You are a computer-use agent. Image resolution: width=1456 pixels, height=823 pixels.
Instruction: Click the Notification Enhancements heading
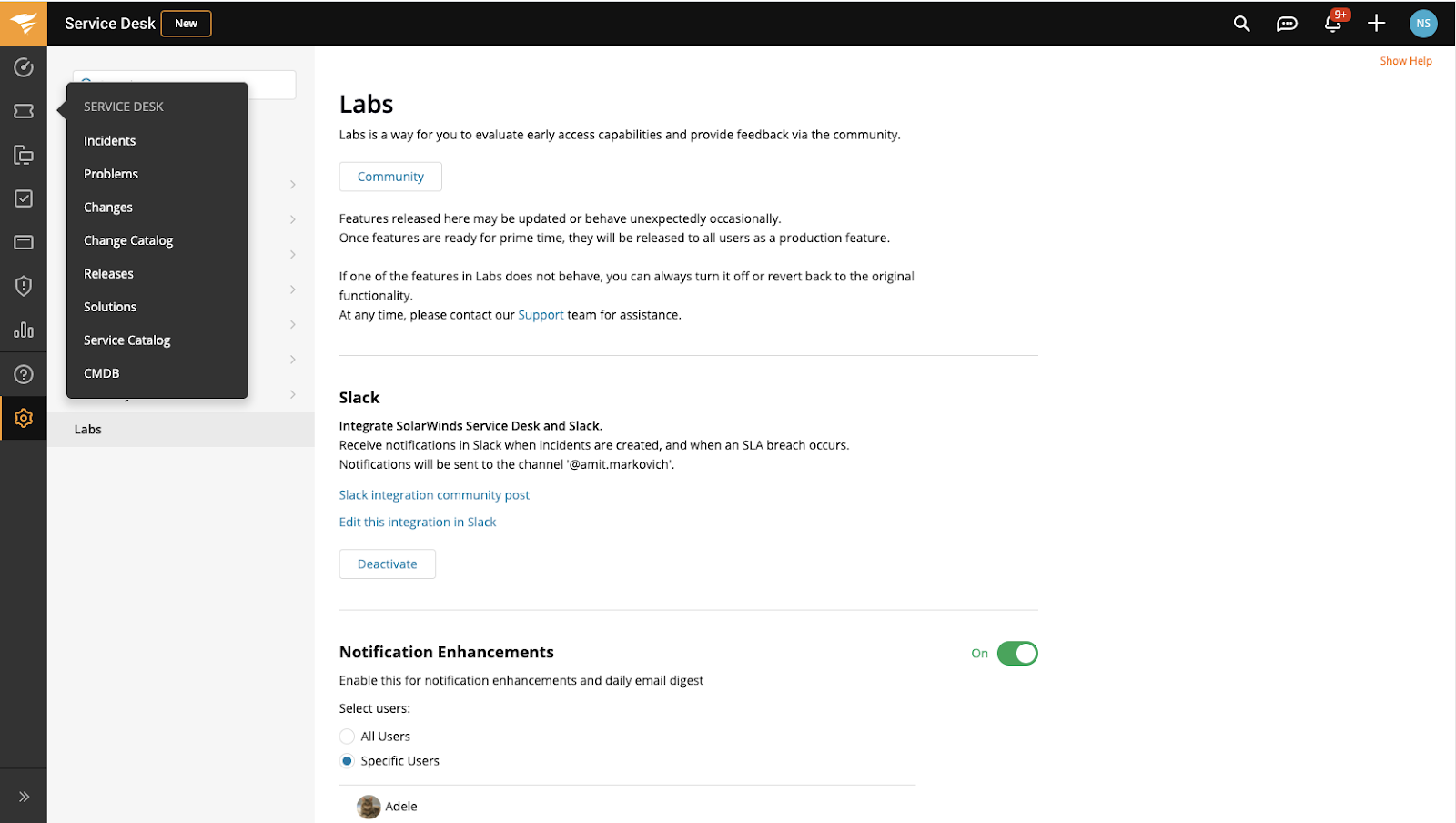(x=447, y=652)
